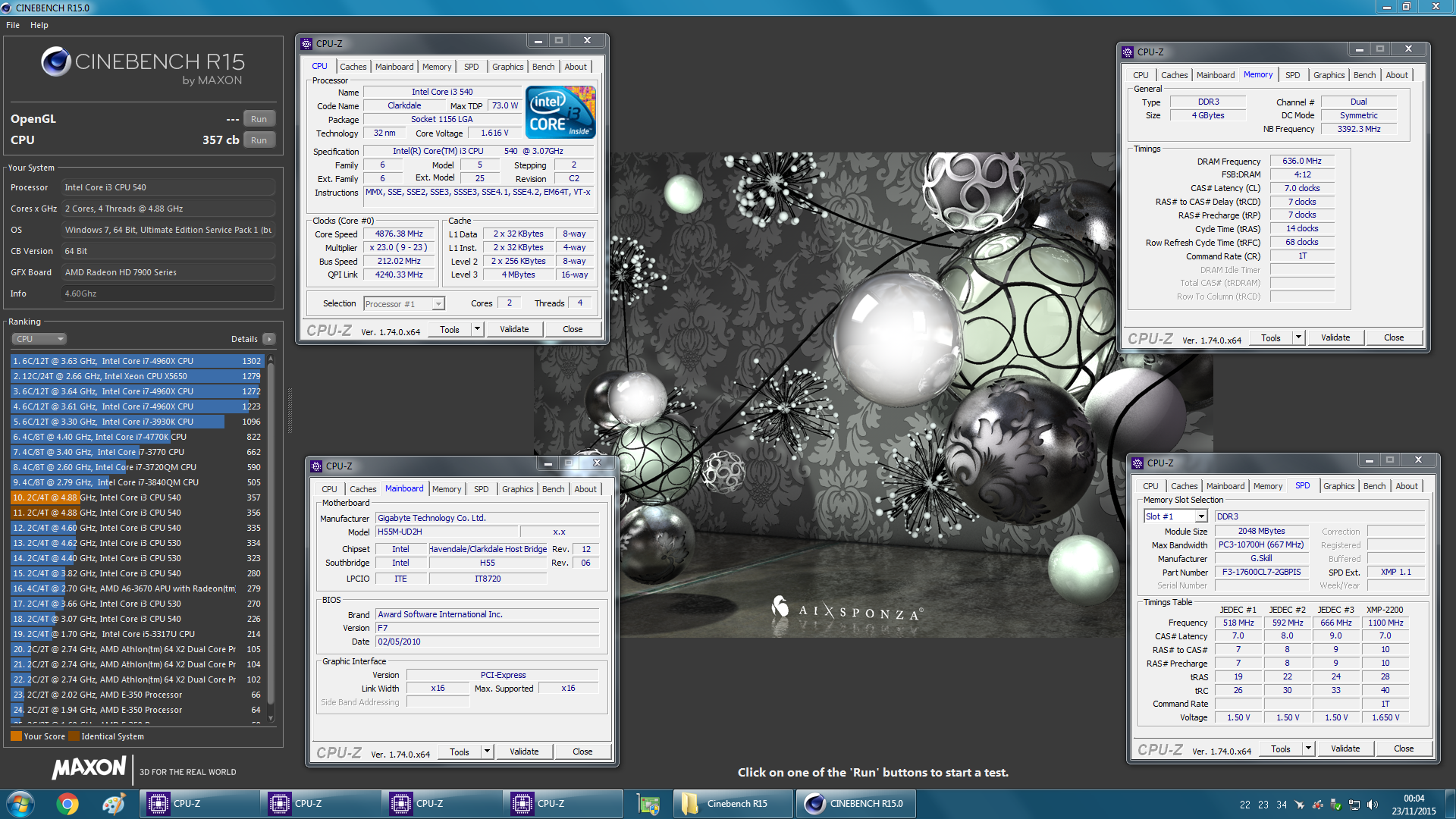Open Help menu in Cinebench

tap(39, 25)
